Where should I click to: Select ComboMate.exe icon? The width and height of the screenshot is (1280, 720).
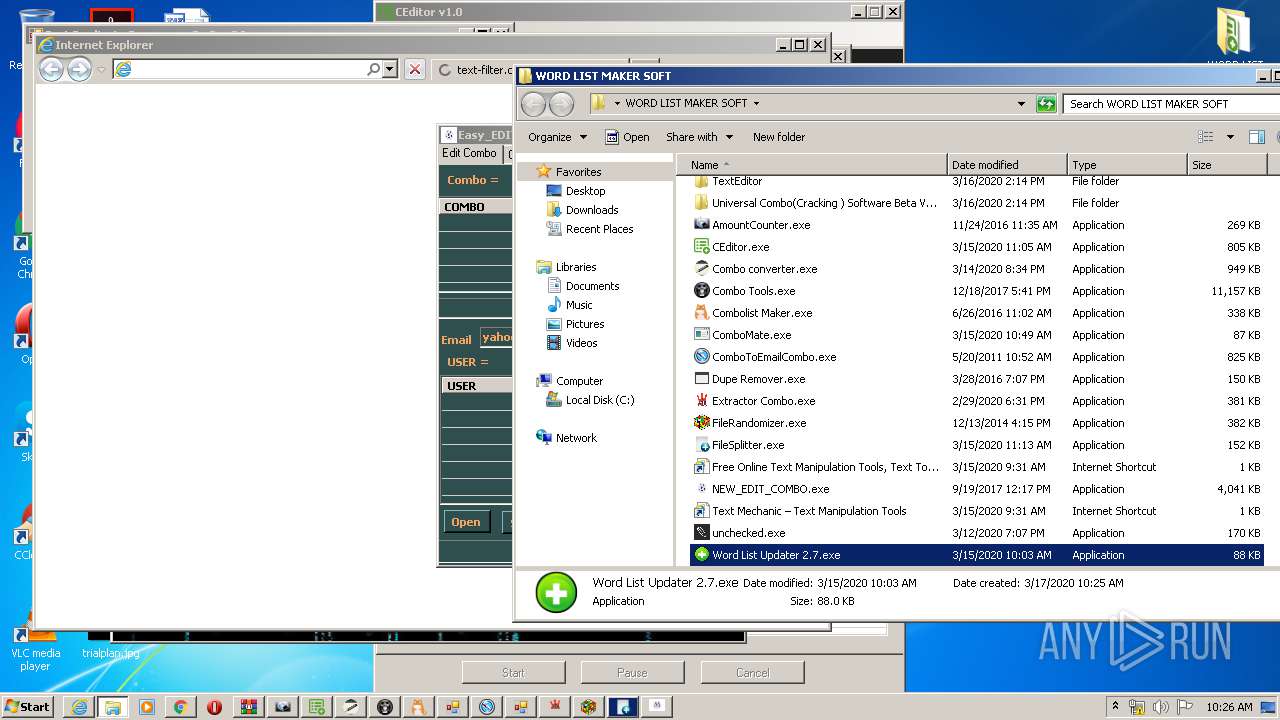click(x=701, y=335)
